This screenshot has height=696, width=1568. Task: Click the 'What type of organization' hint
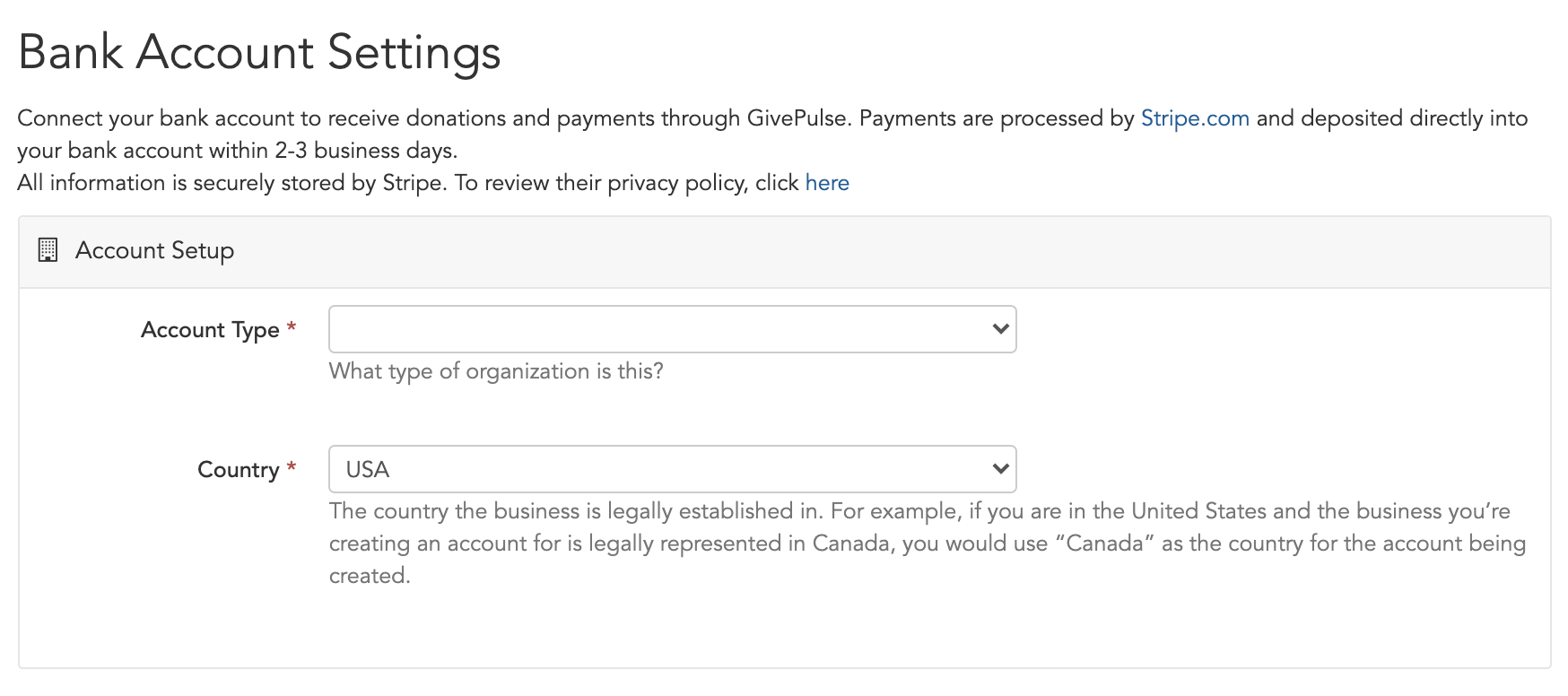[x=496, y=371]
